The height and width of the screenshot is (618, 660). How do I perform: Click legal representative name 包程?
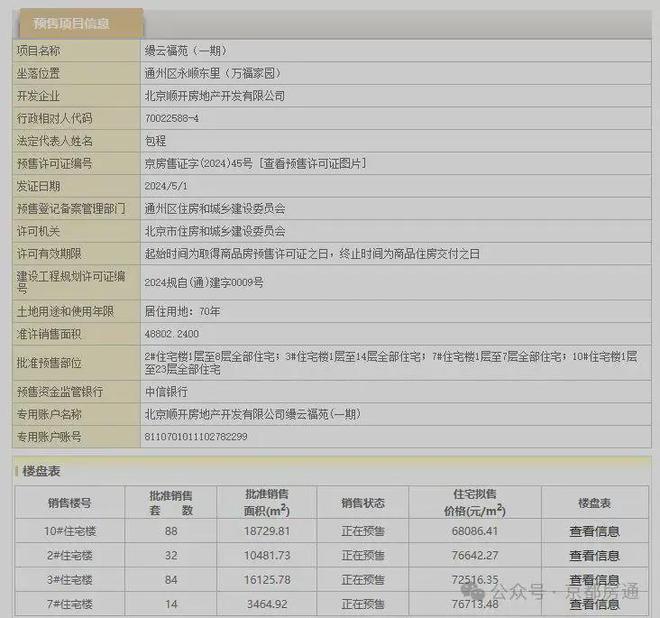(x=155, y=141)
